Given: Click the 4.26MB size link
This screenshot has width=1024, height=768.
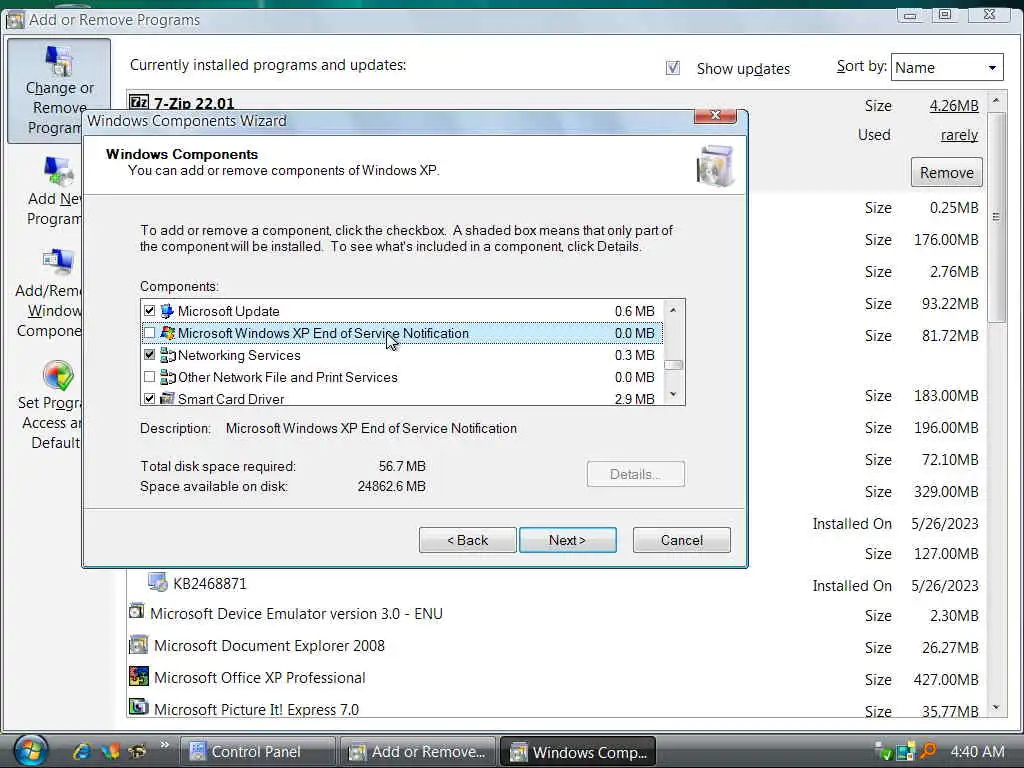Looking at the screenshot, I should tap(954, 106).
